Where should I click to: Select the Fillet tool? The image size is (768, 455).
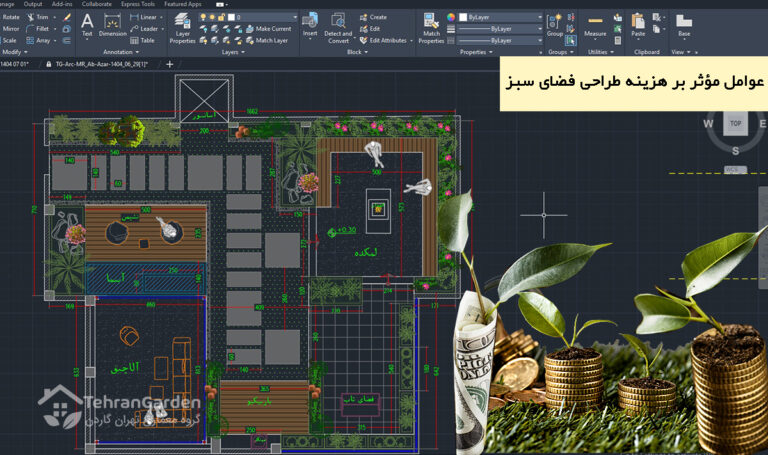[x=38, y=29]
